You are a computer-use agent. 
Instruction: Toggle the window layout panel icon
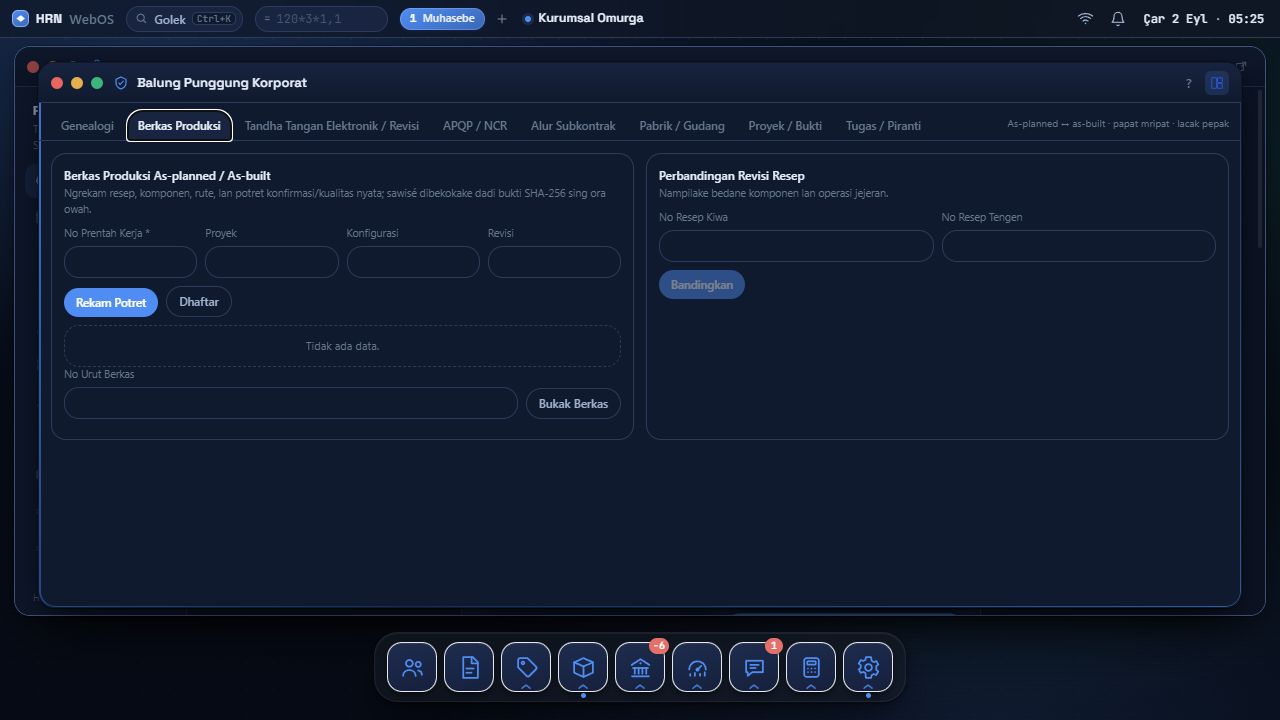point(1217,83)
